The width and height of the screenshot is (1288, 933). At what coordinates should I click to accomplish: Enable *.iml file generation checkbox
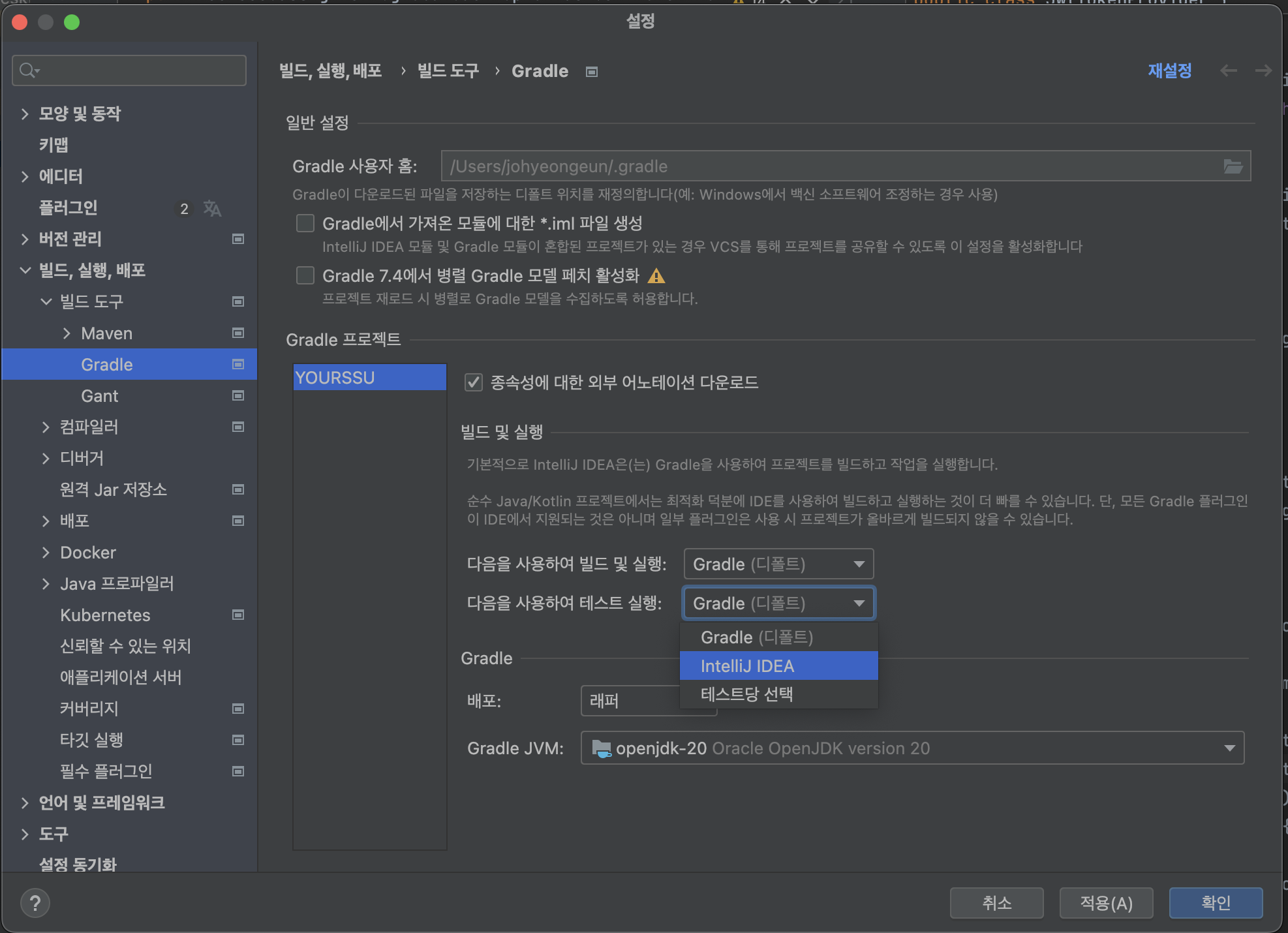[x=305, y=224]
